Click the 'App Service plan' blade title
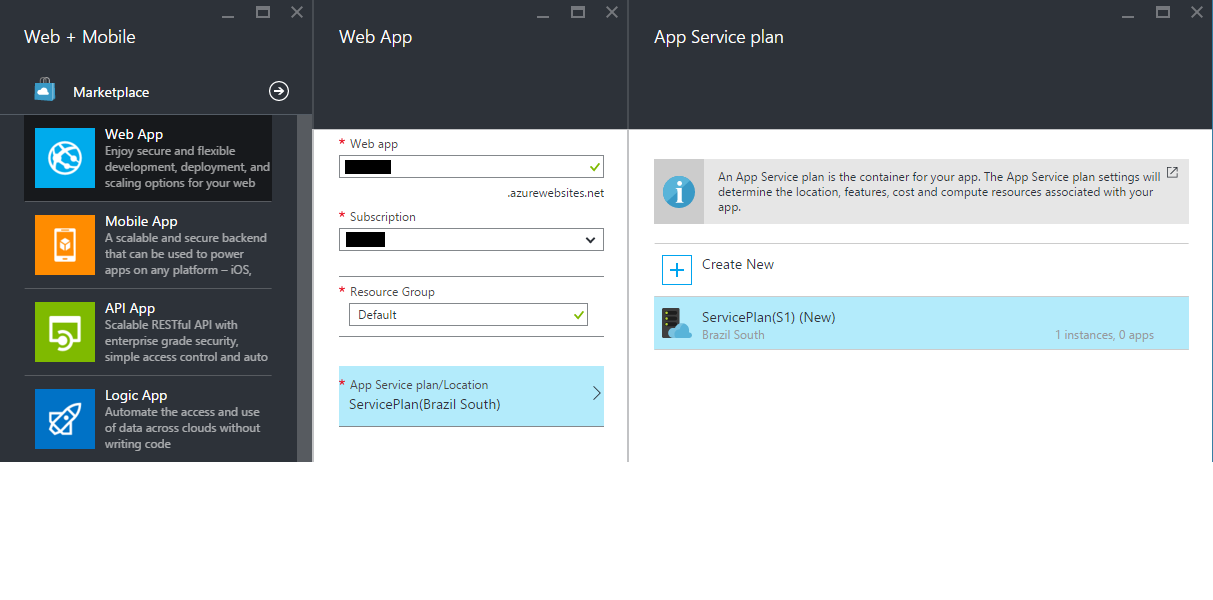This screenshot has width=1213, height=600. pyautogui.click(x=718, y=37)
